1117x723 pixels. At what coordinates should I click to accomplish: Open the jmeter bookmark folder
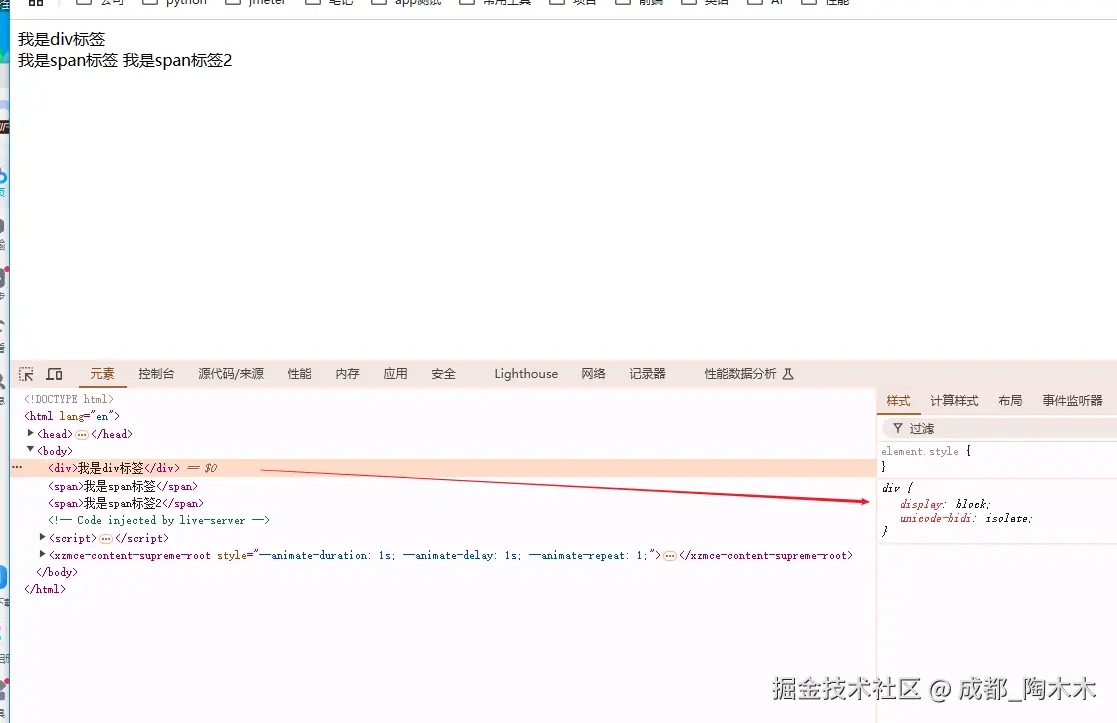click(256, 2)
